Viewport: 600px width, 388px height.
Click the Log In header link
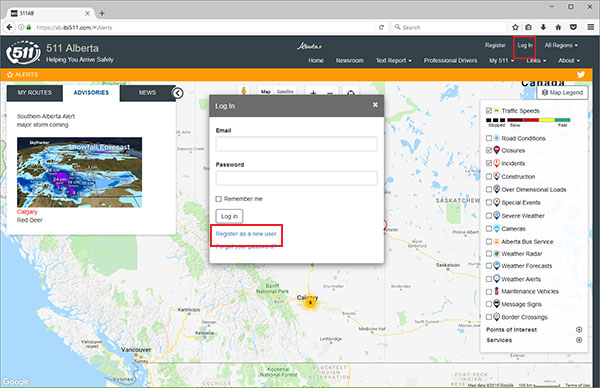[525, 45]
